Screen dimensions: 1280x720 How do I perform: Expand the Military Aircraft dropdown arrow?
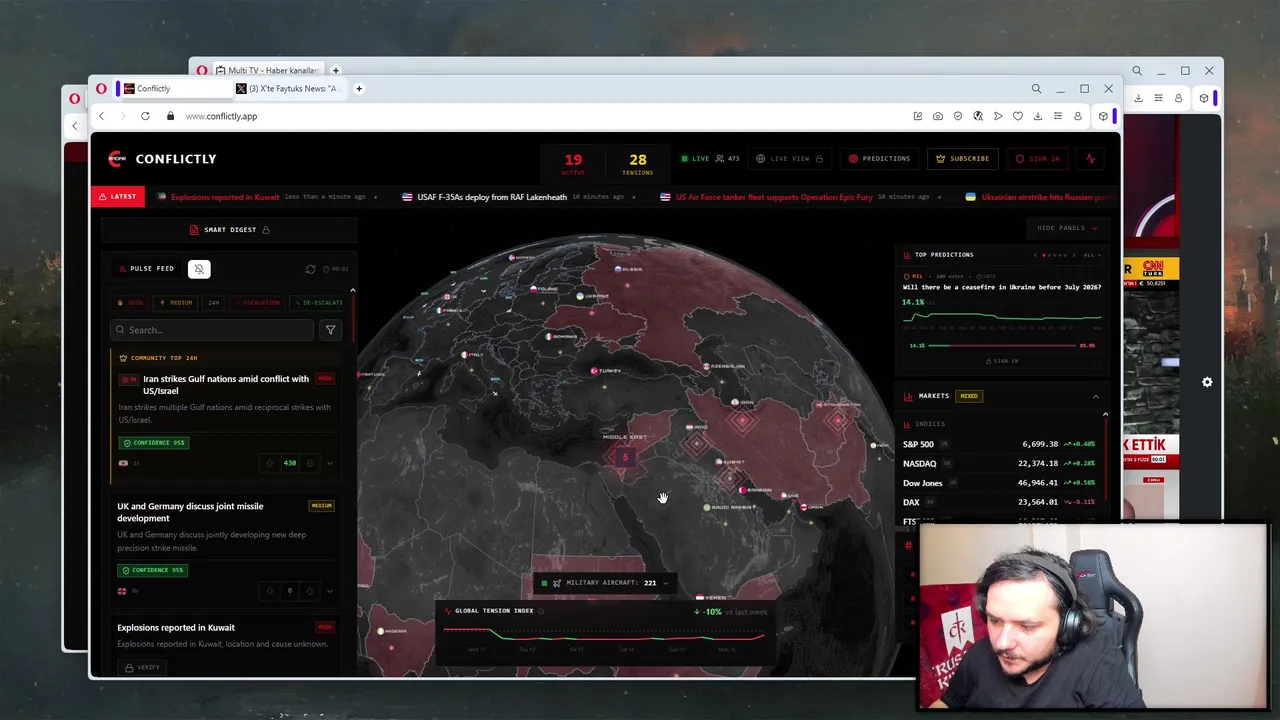click(665, 583)
